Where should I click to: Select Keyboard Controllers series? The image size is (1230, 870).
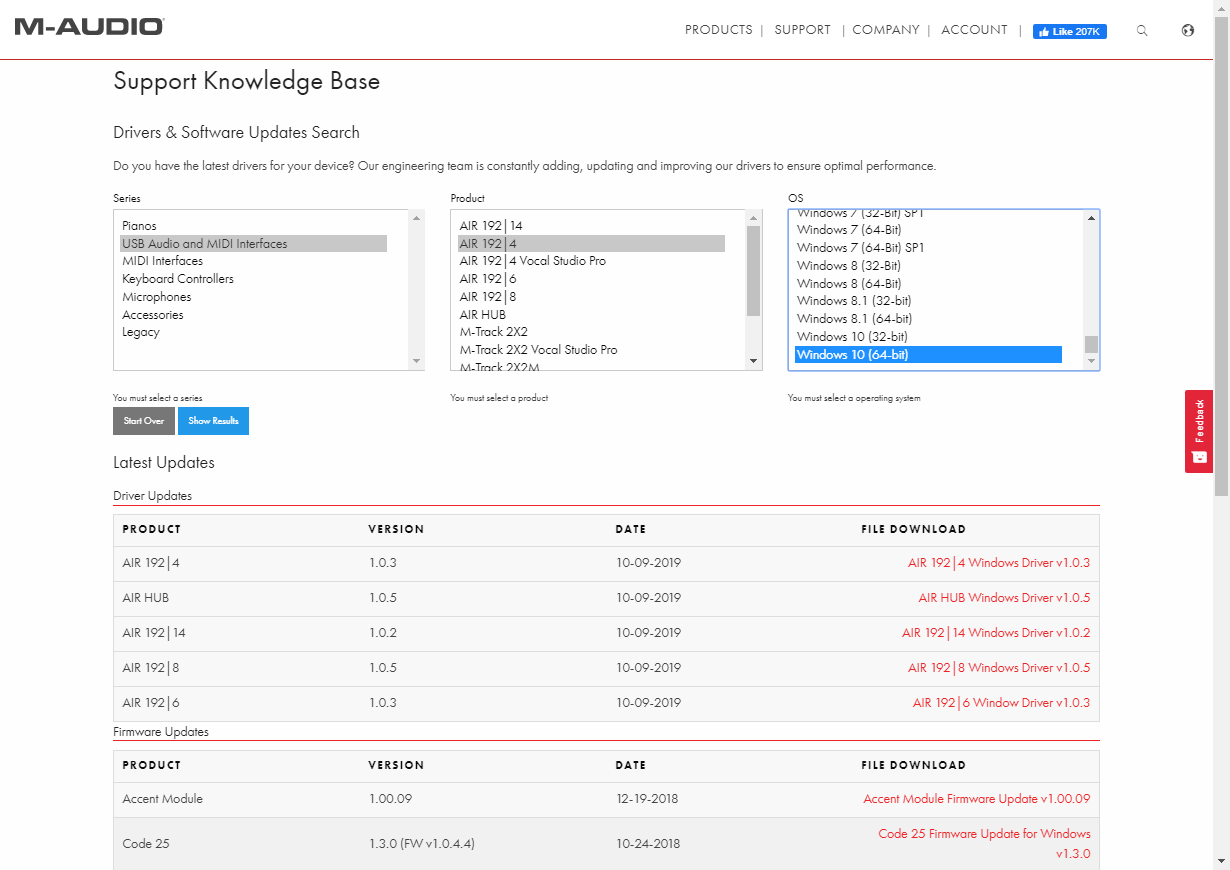point(254,279)
